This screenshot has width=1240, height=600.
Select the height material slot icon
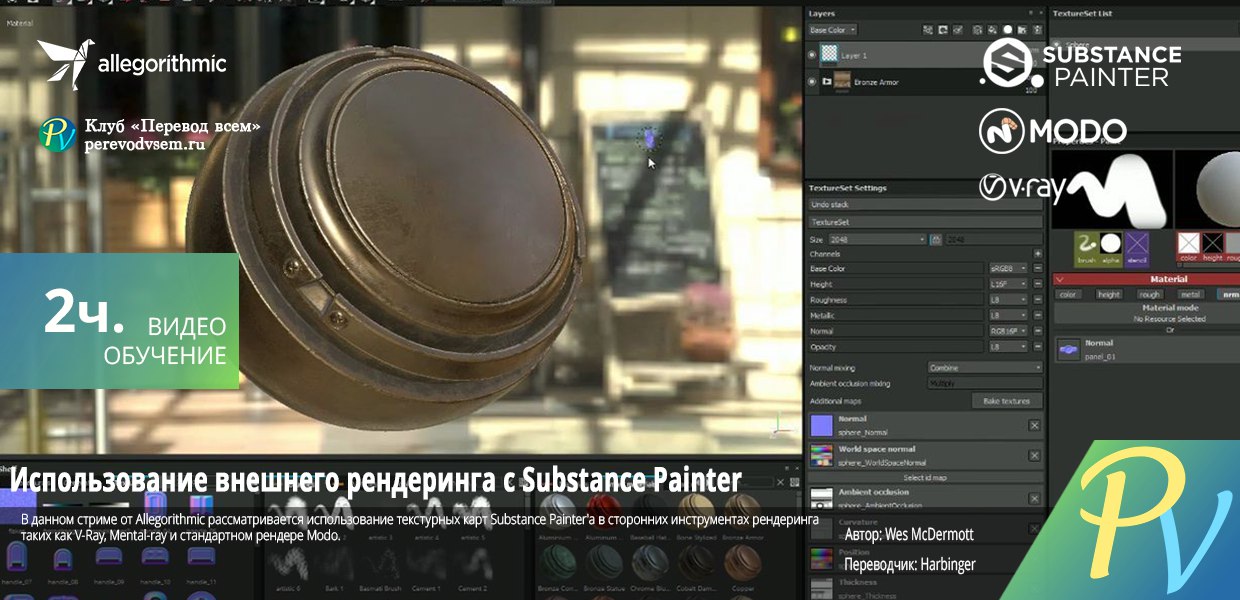click(1212, 246)
